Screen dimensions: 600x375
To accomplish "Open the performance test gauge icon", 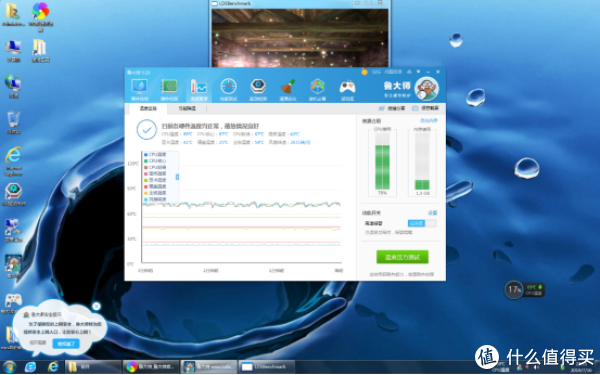I will tap(228, 90).
